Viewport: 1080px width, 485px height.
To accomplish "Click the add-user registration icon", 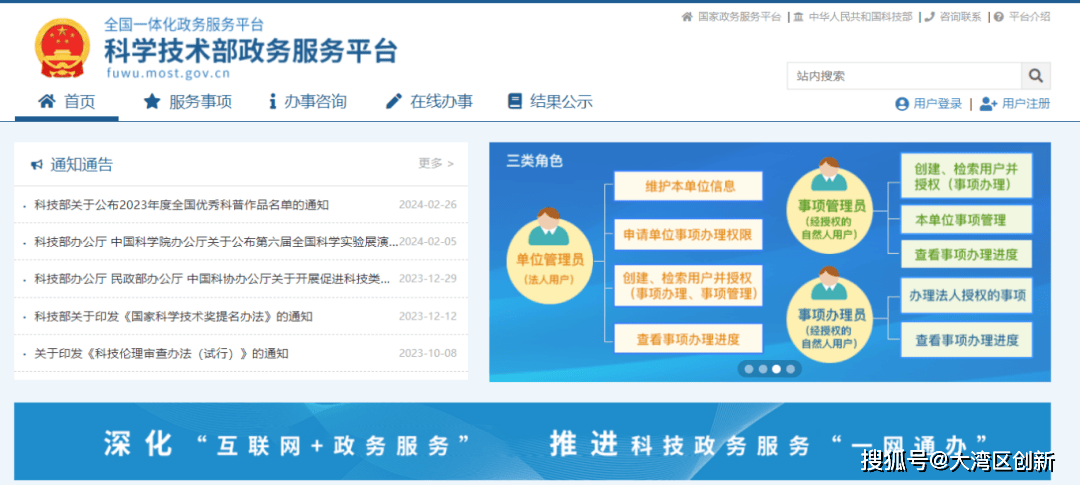I will [x=988, y=104].
